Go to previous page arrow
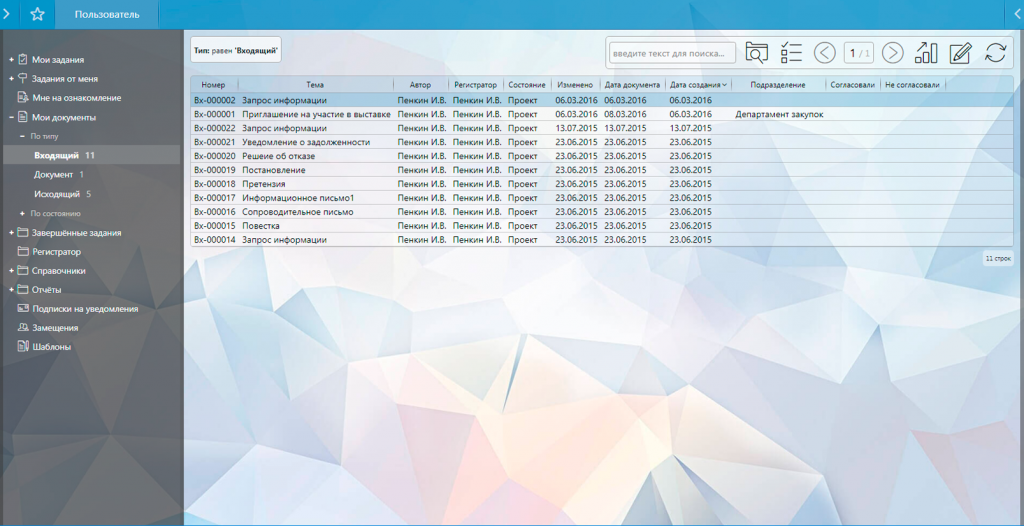This screenshot has width=1024, height=526. (x=825, y=53)
